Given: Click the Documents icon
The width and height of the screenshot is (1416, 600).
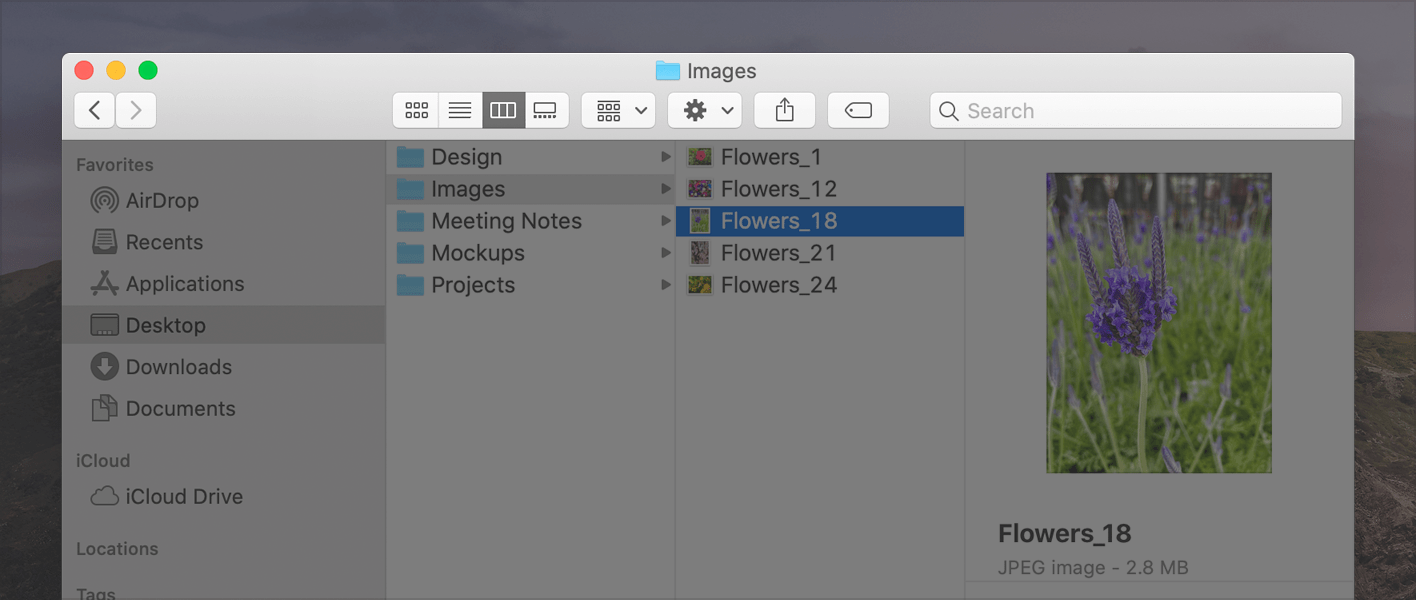Looking at the screenshot, I should tap(104, 408).
